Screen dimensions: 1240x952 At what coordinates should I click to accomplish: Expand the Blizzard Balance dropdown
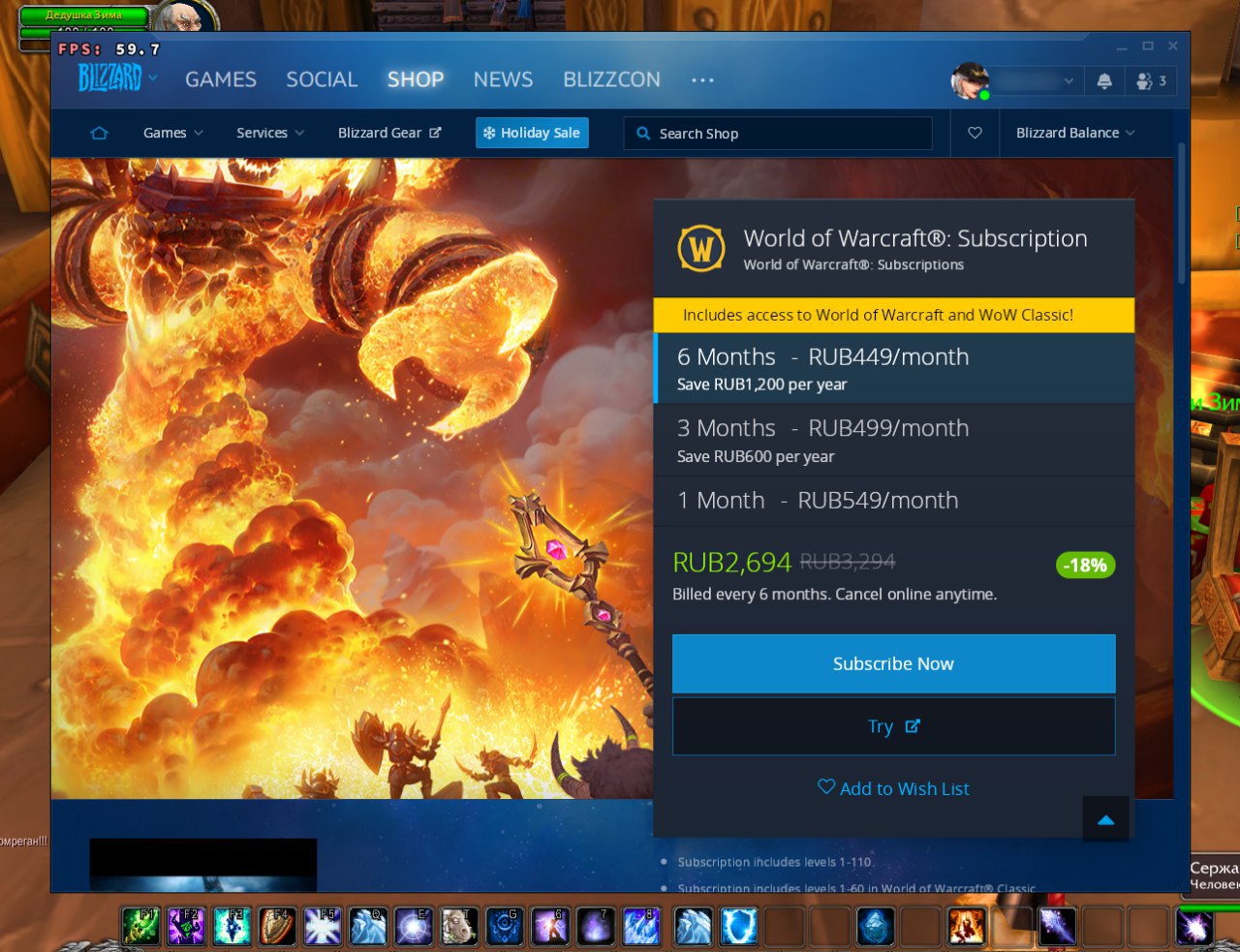click(x=1075, y=133)
